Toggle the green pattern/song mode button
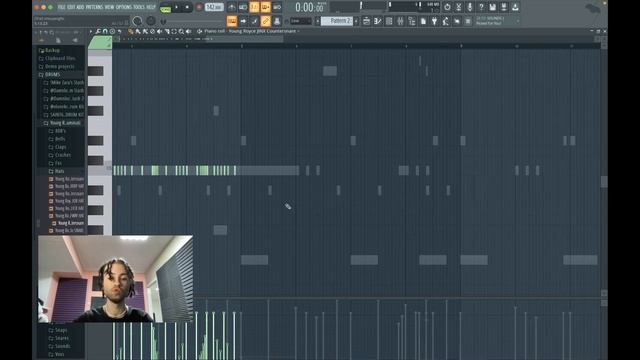The image size is (640, 360). click(x=165, y=8)
